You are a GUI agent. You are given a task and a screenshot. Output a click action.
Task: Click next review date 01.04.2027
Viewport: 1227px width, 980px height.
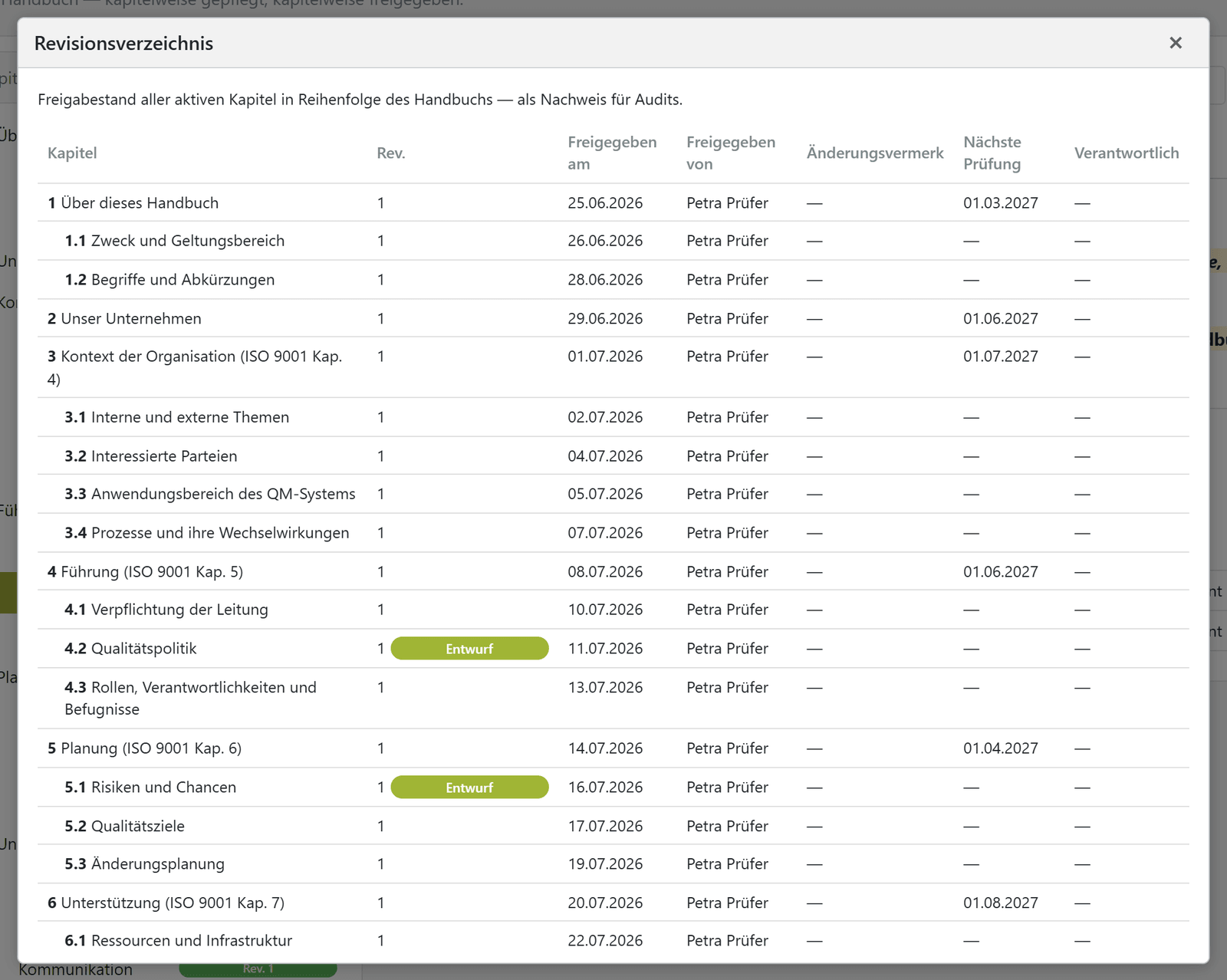point(1001,748)
